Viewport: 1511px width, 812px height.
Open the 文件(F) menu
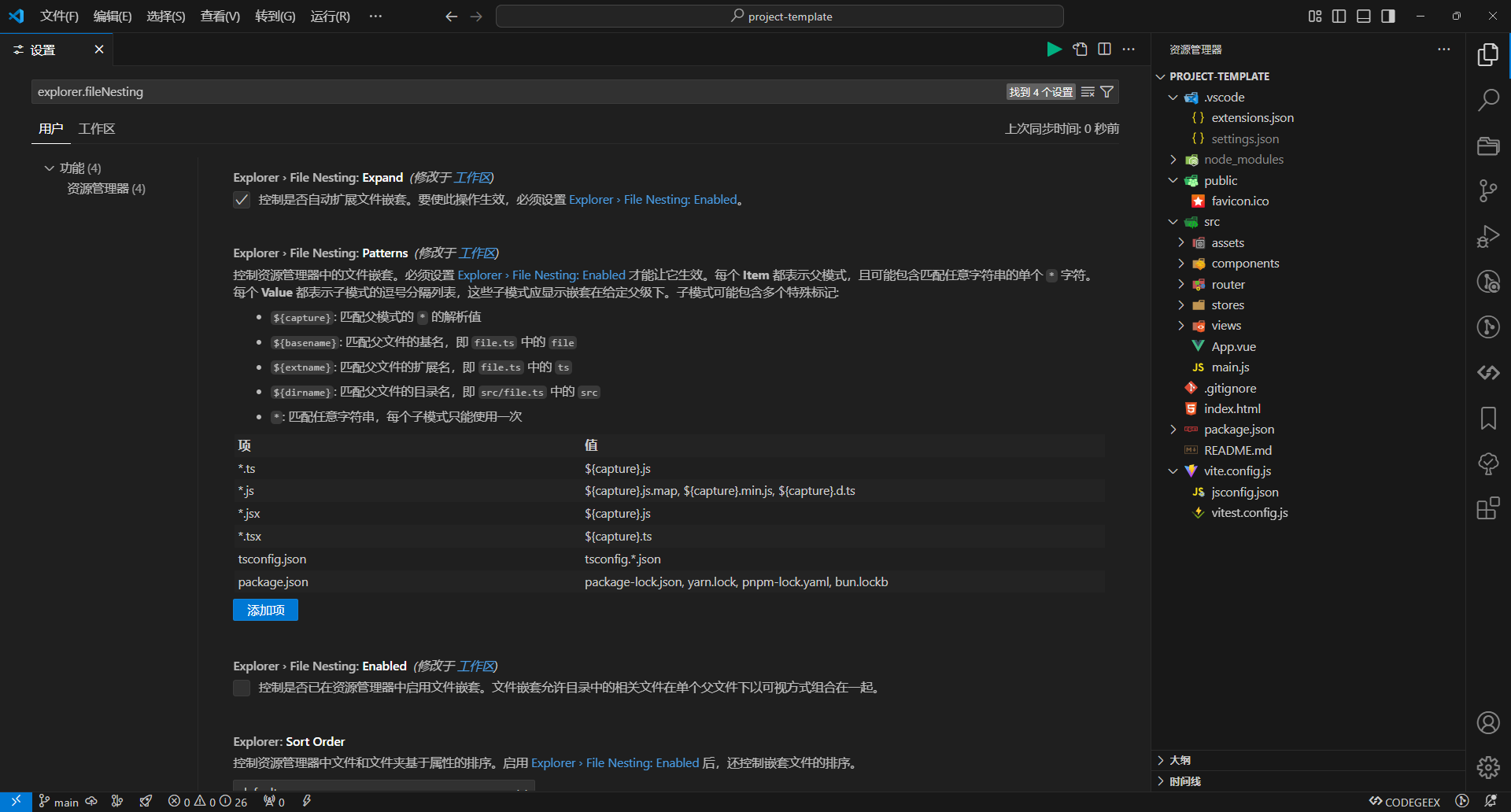pyautogui.click(x=59, y=17)
